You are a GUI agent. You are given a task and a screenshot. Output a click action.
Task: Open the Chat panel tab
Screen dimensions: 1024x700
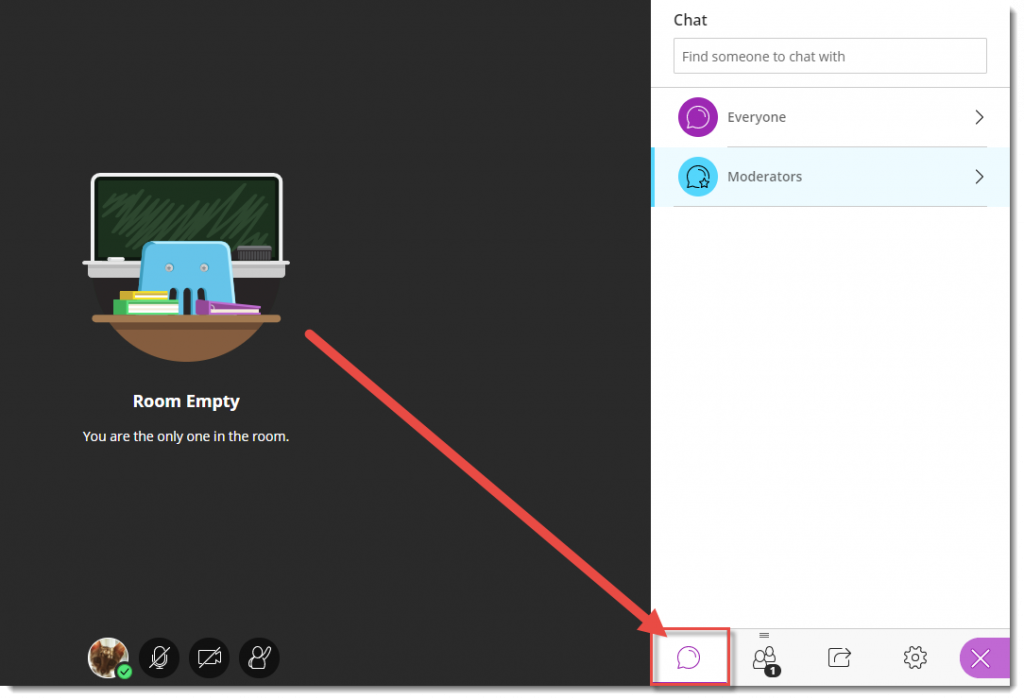pos(688,657)
